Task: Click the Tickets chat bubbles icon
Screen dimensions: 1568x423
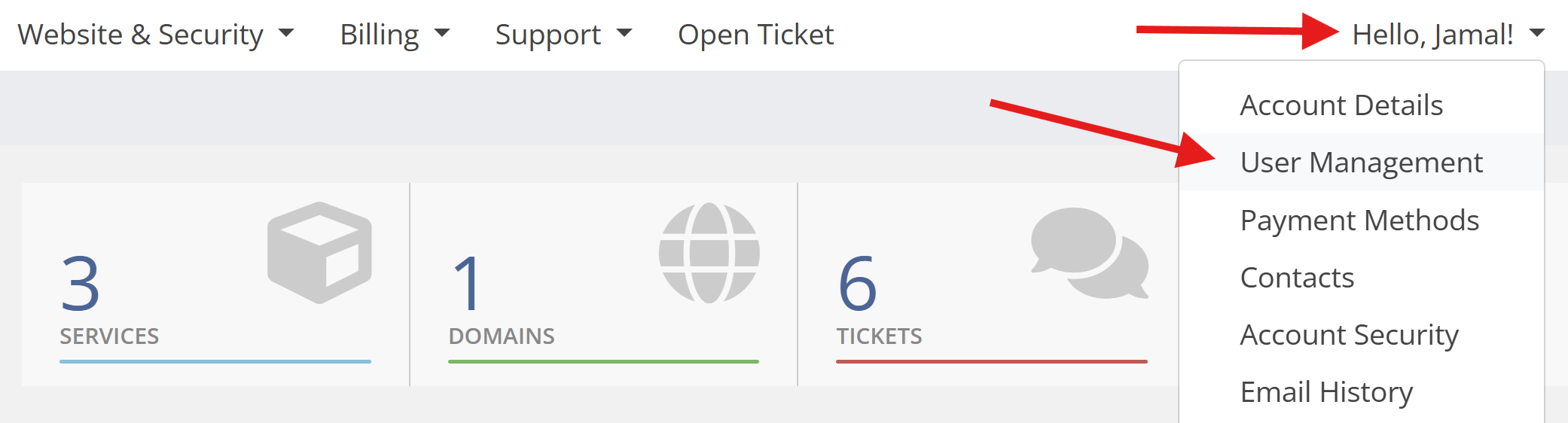Action: pos(1089,253)
